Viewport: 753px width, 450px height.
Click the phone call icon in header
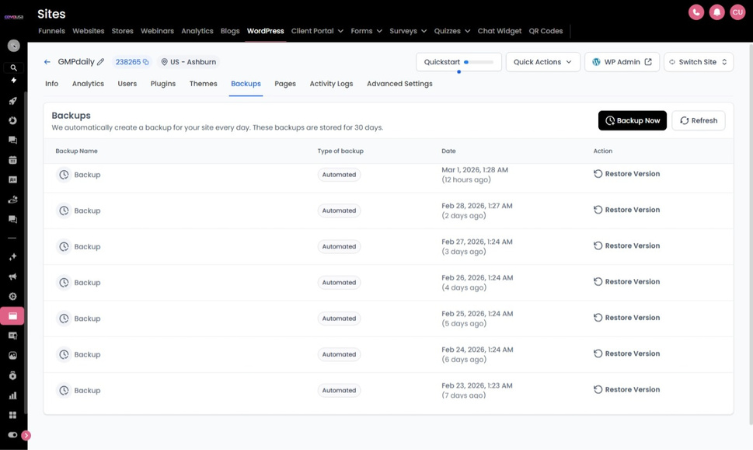696,12
